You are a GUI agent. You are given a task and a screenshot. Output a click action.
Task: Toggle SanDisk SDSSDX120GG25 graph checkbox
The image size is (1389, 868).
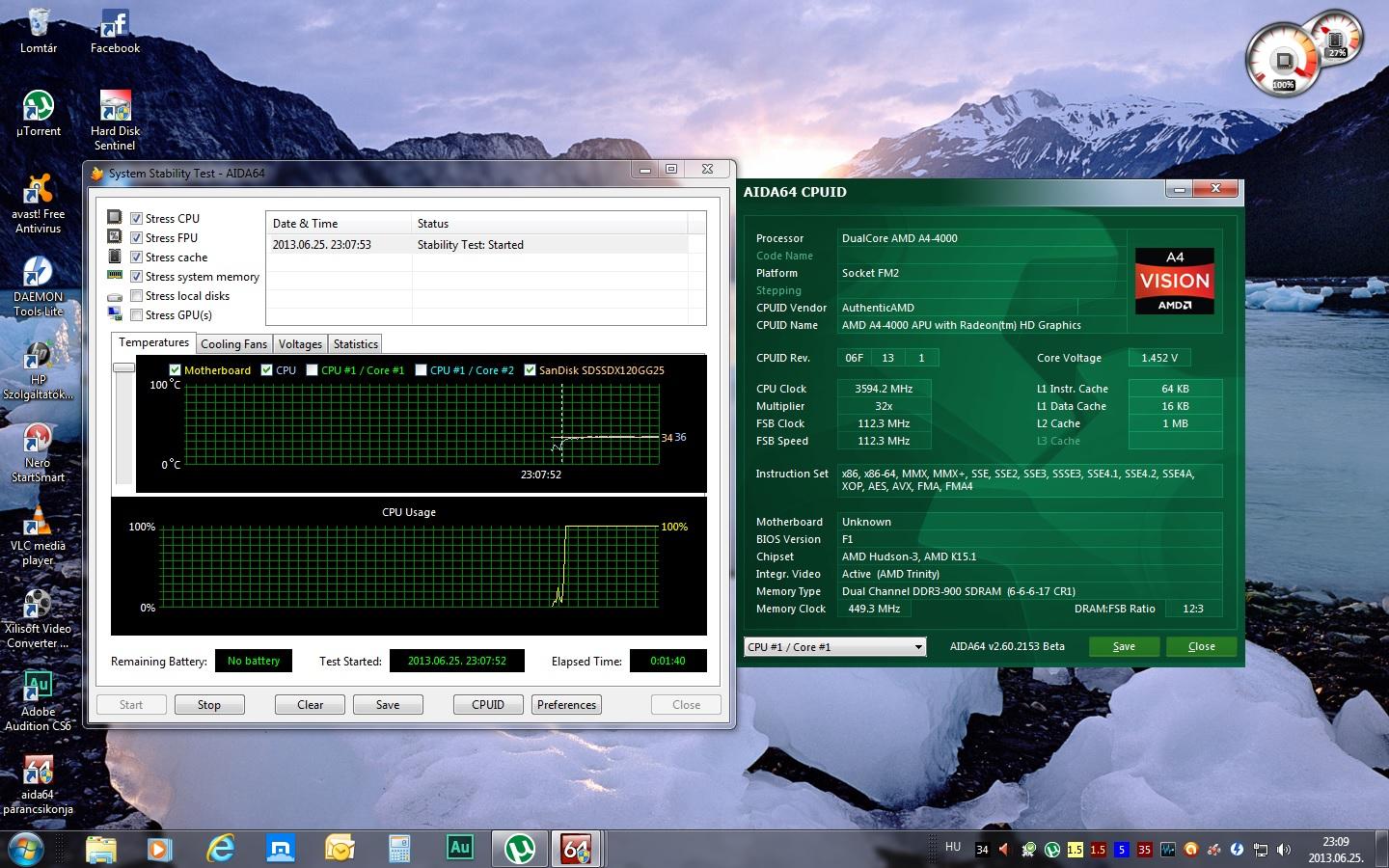(x=530, y=370)
